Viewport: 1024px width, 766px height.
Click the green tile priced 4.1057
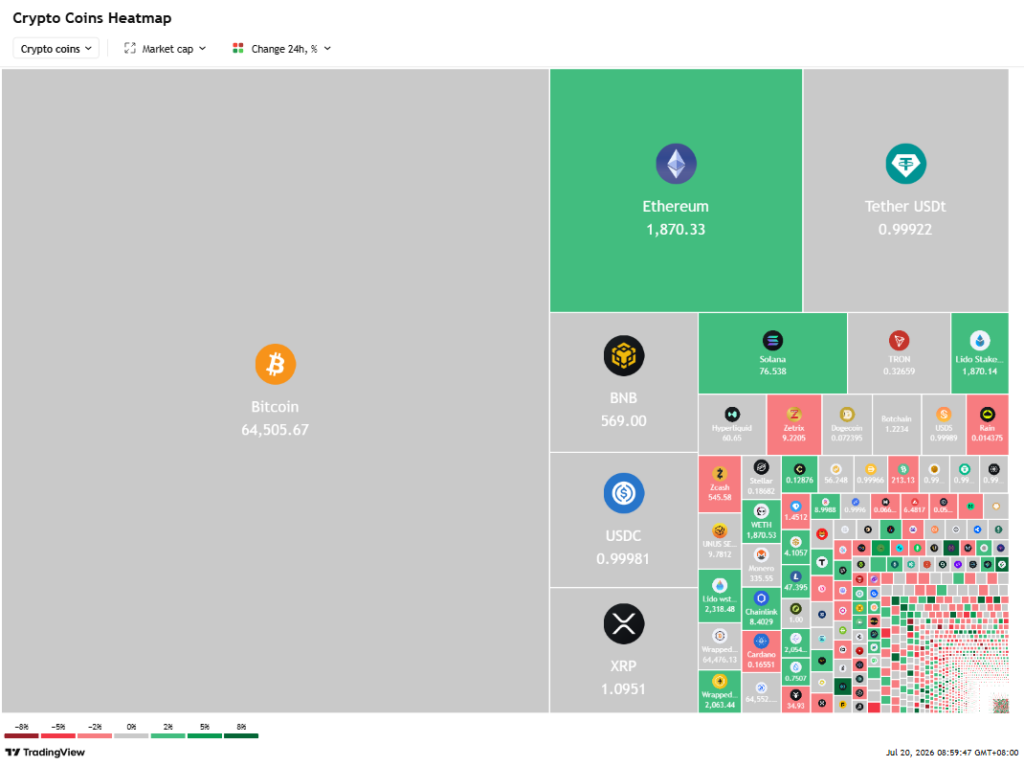tap(796, 547)
